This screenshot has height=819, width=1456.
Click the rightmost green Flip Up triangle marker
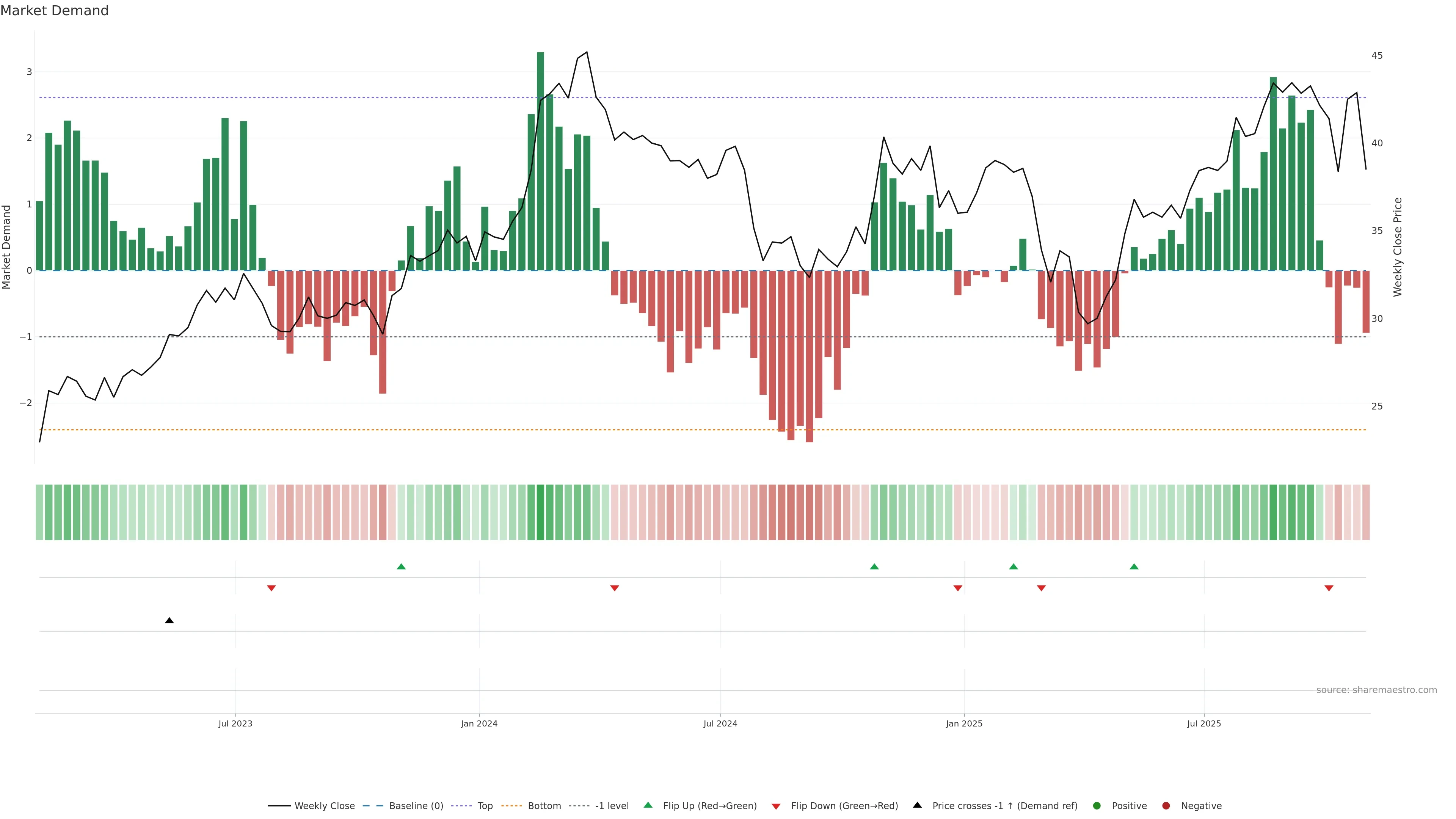[1134, 566]
